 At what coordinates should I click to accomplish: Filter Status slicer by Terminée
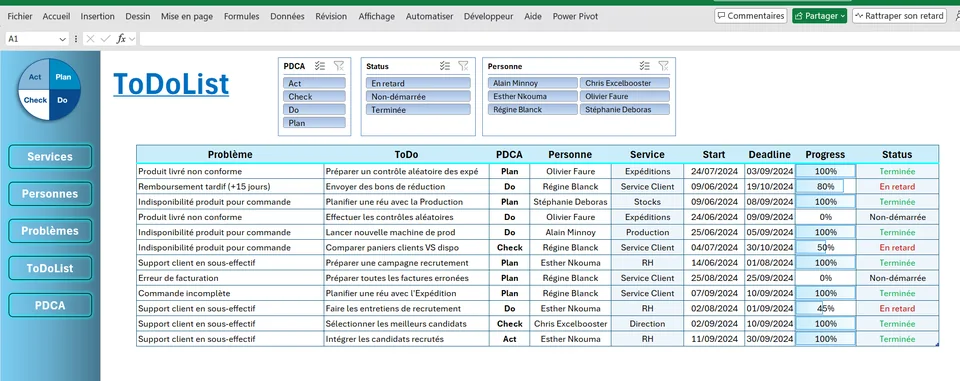coord(418,110)
